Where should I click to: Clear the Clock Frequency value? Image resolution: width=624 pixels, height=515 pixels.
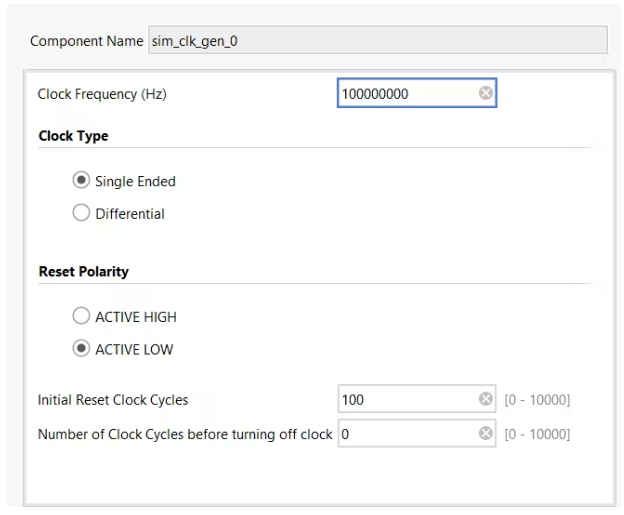[x=485, y=93]
